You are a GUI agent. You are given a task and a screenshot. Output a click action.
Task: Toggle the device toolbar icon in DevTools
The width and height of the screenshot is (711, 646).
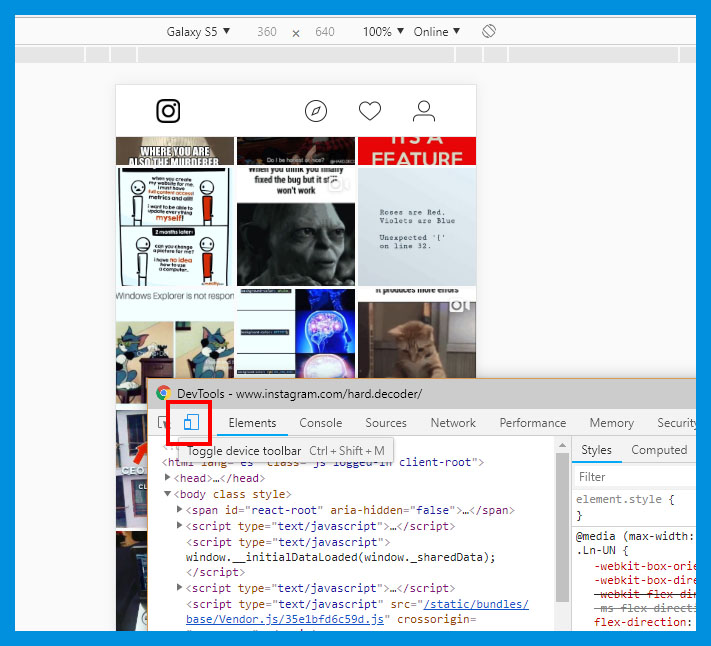tap(191, 423)
